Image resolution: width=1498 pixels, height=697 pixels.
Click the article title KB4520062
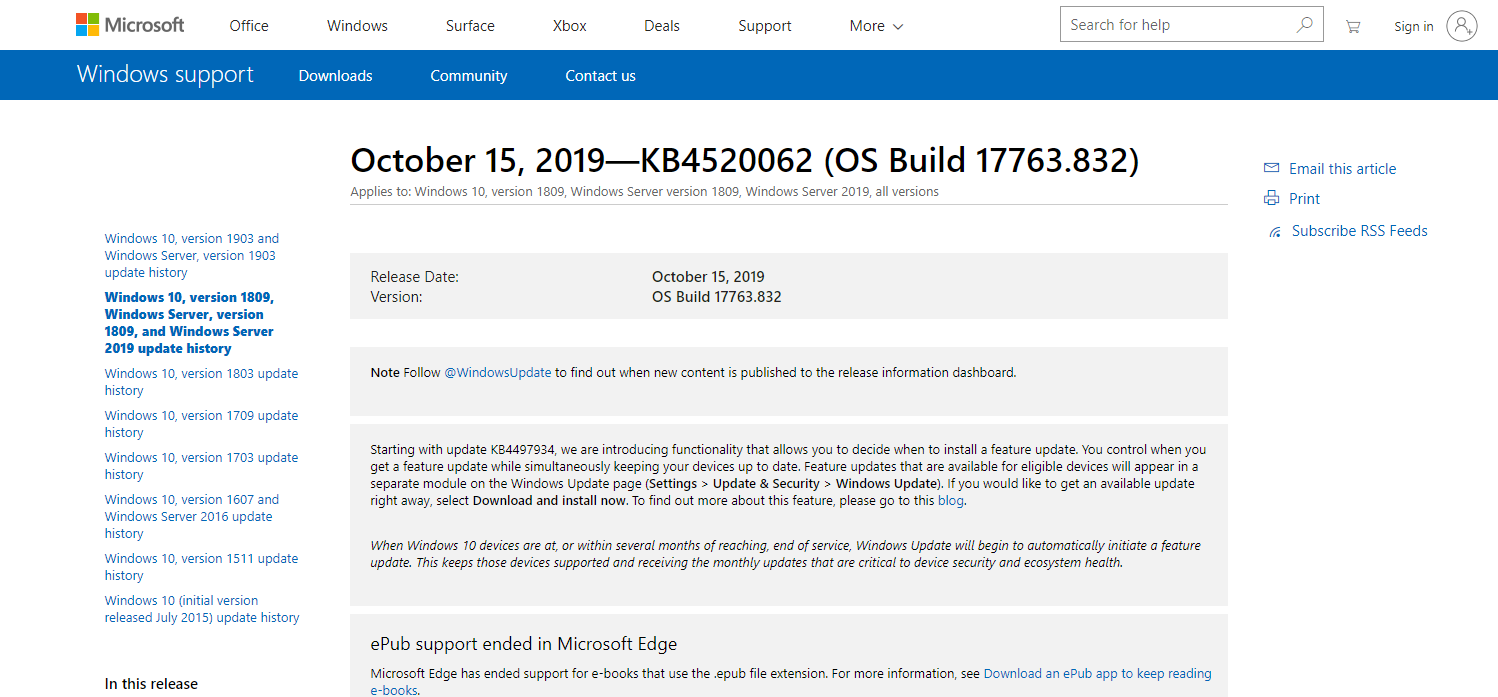[x=745, y=160]
